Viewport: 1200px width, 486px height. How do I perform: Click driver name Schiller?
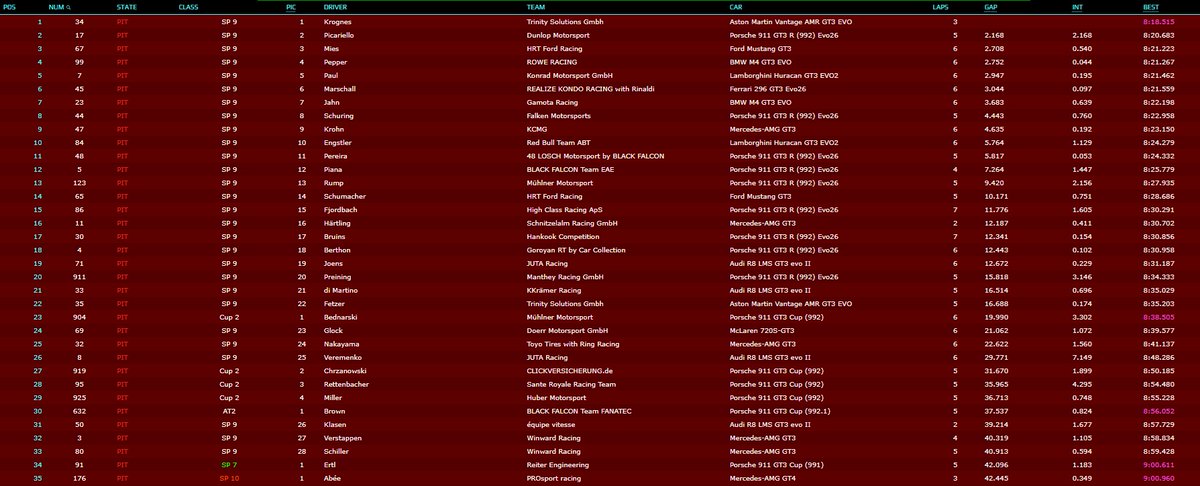pyautogui.click(x=337, y=452)
